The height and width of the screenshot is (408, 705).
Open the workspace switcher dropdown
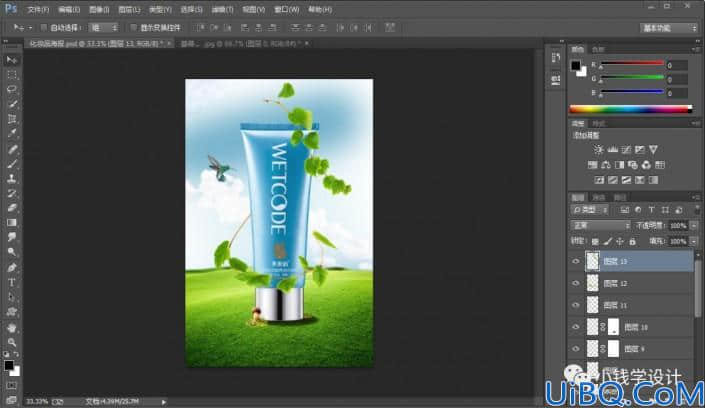click(x=669, y=28)
